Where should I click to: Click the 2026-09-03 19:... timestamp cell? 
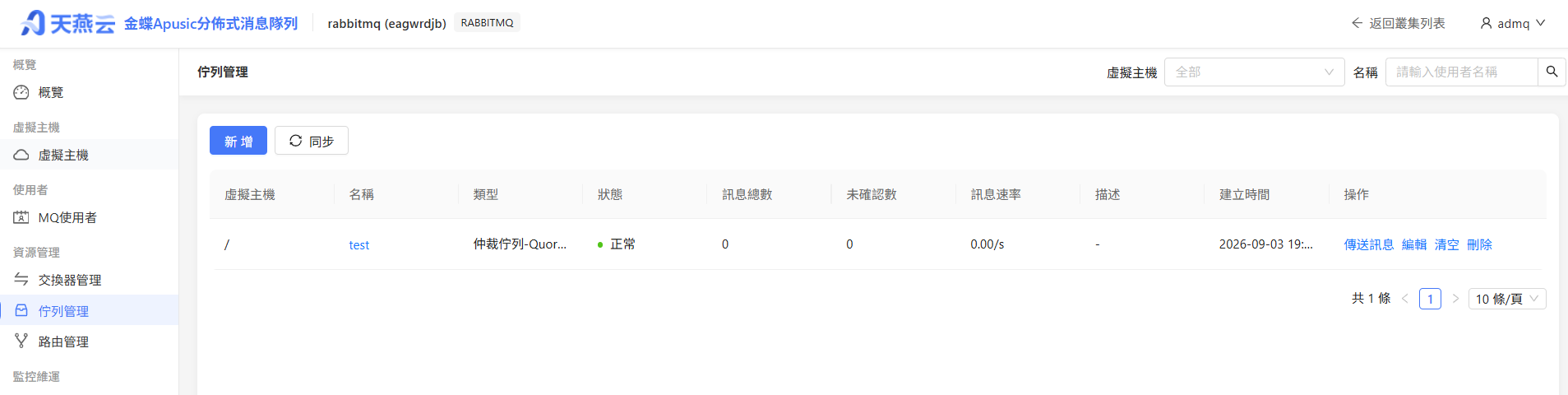[x=1265, y=244]
